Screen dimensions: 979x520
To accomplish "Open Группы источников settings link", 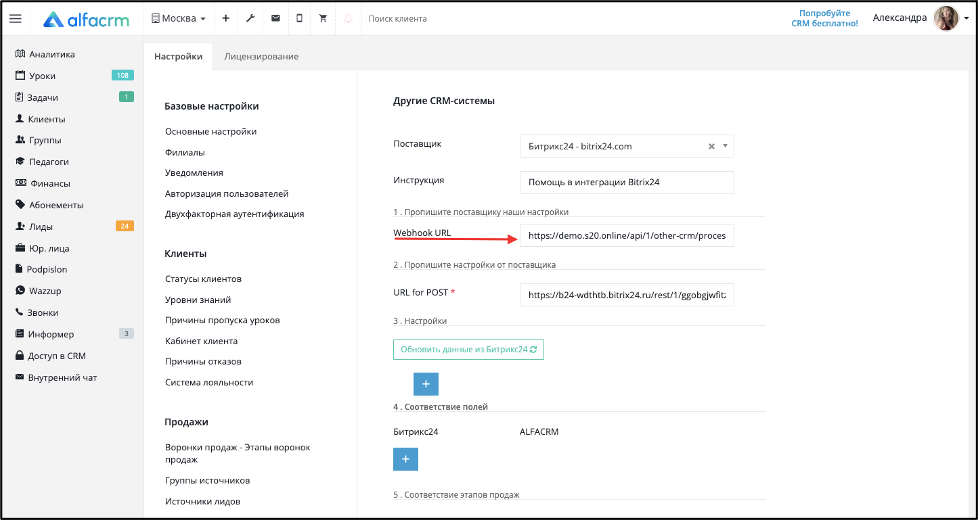I will coord(208,481).
